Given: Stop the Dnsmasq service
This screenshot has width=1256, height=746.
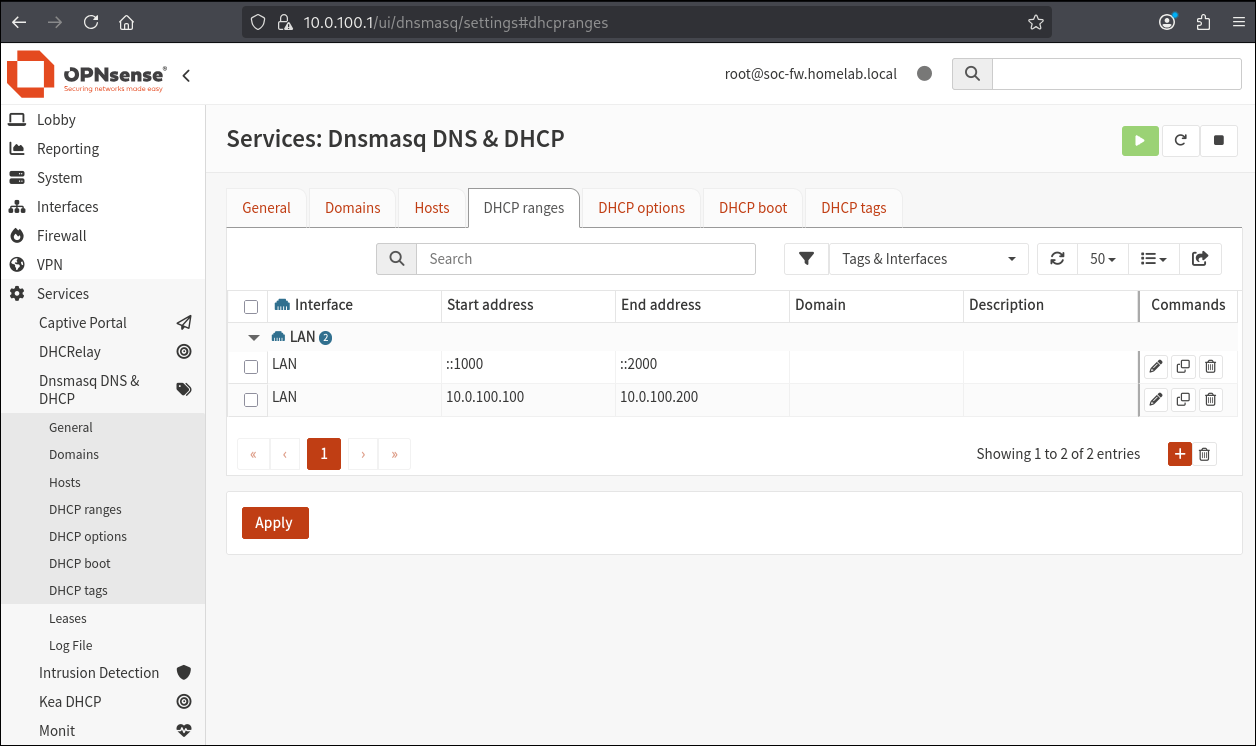Looking at the screenshot, I should [1219, 140].
